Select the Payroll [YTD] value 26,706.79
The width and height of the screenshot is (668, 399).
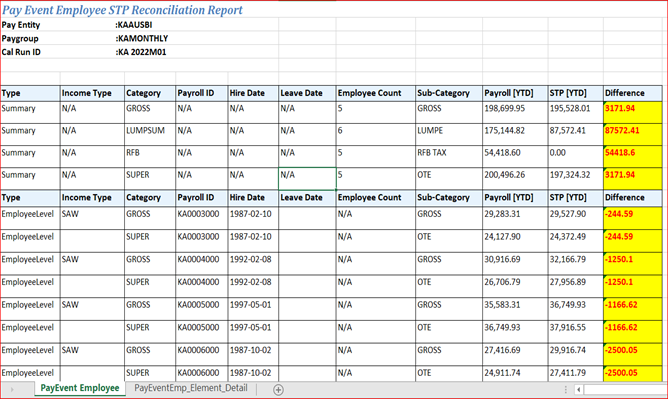click(515, 286)
